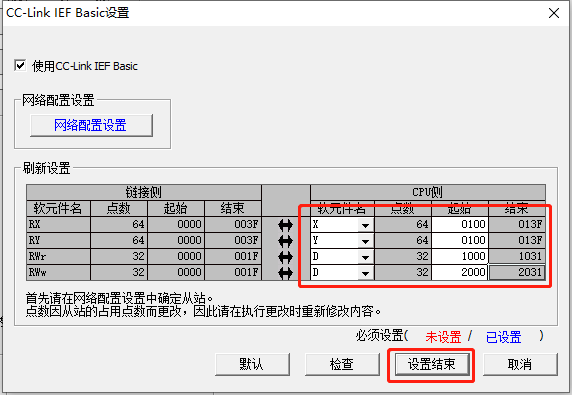Click the RWw CPU start field 2000

click(460, 272)
